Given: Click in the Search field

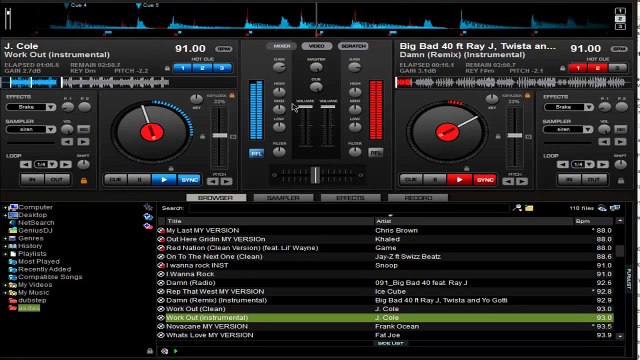Looking at the screenshot, I should click(349, 208).
